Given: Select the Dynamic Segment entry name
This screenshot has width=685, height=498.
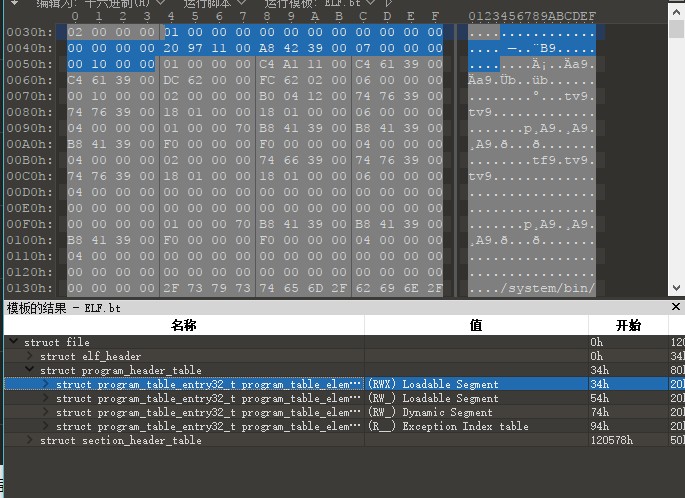Looking at the screenshot, I should [208, 412].
